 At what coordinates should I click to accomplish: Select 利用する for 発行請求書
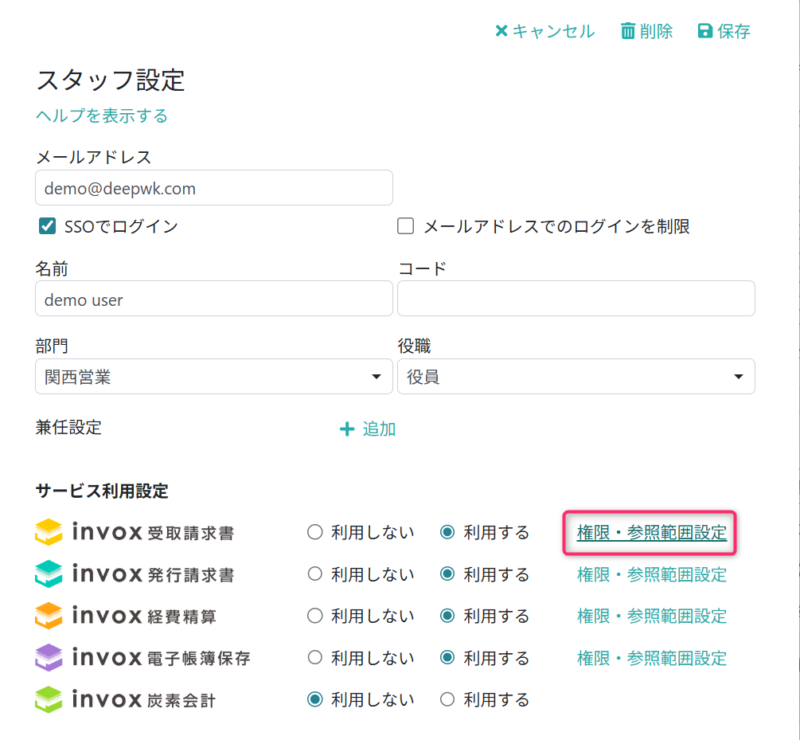click(447, 574)
